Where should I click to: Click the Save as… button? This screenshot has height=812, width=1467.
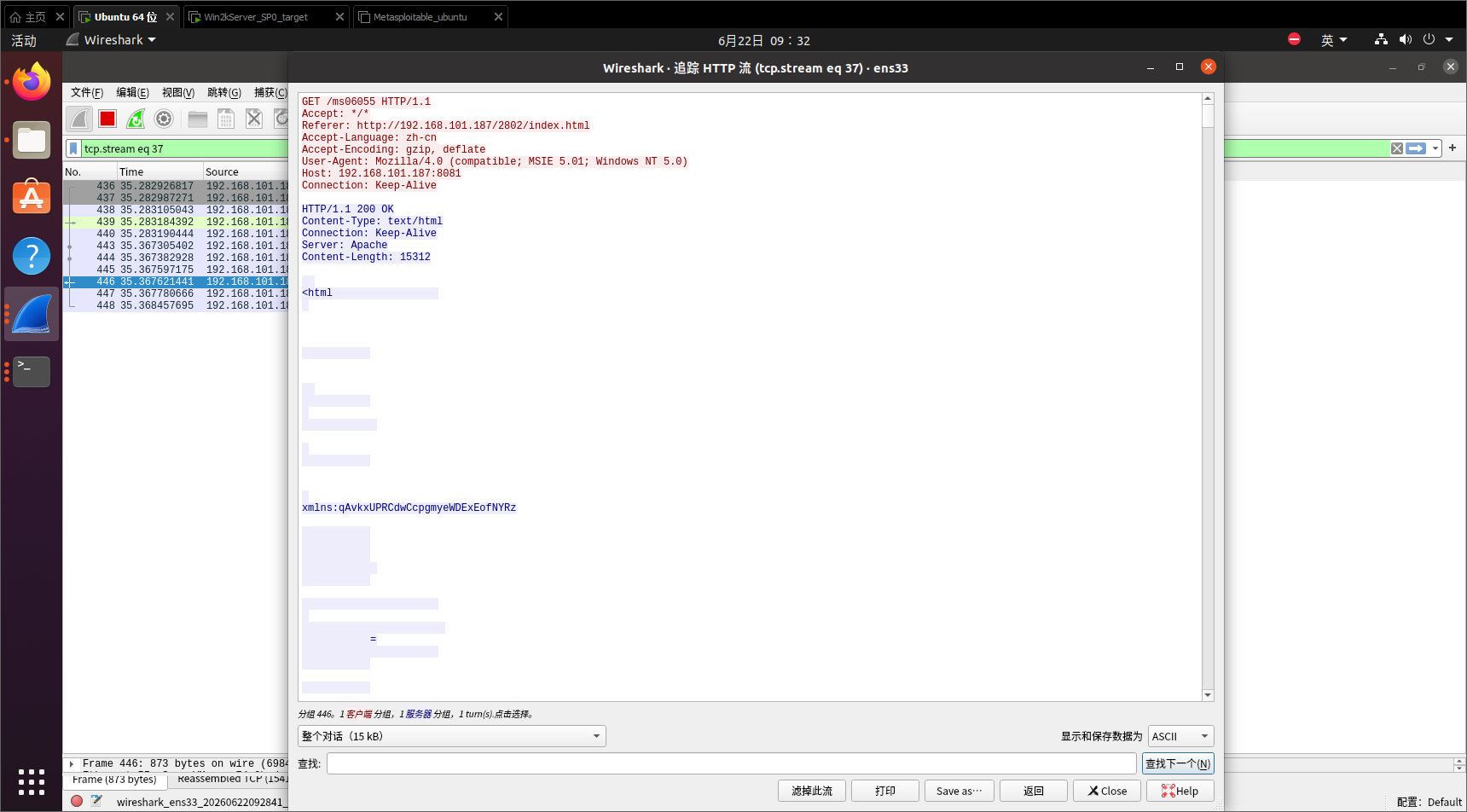coord(960,791)
